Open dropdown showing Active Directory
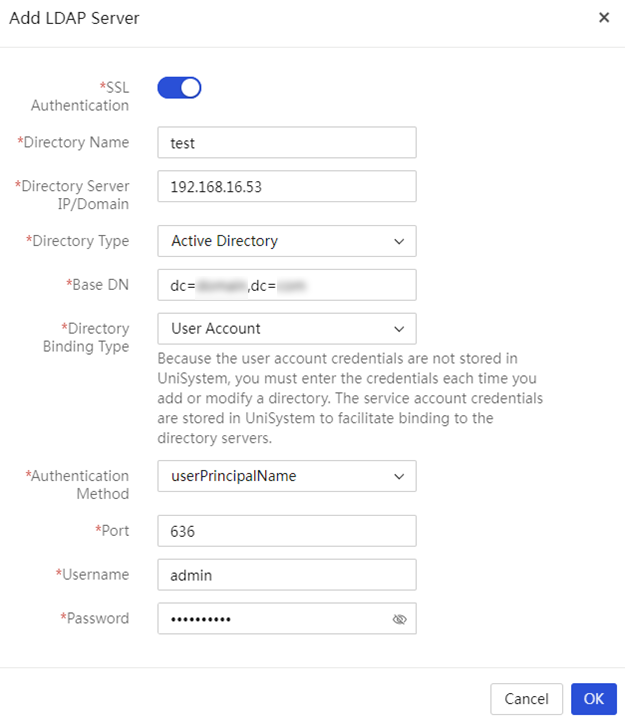625x722 pixels. (x=287, y=241)
